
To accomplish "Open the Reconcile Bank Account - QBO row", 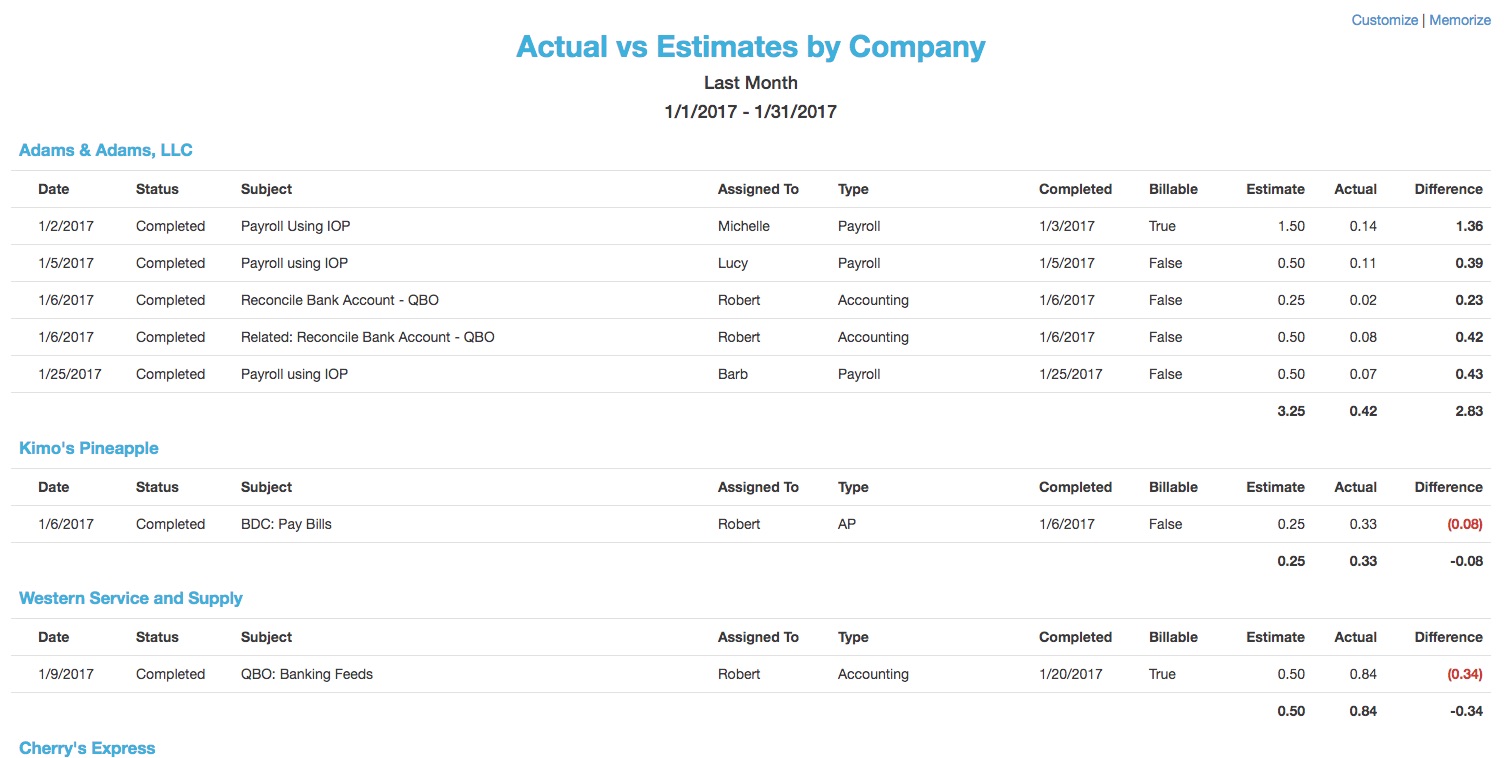I will [x=751, y=300].
